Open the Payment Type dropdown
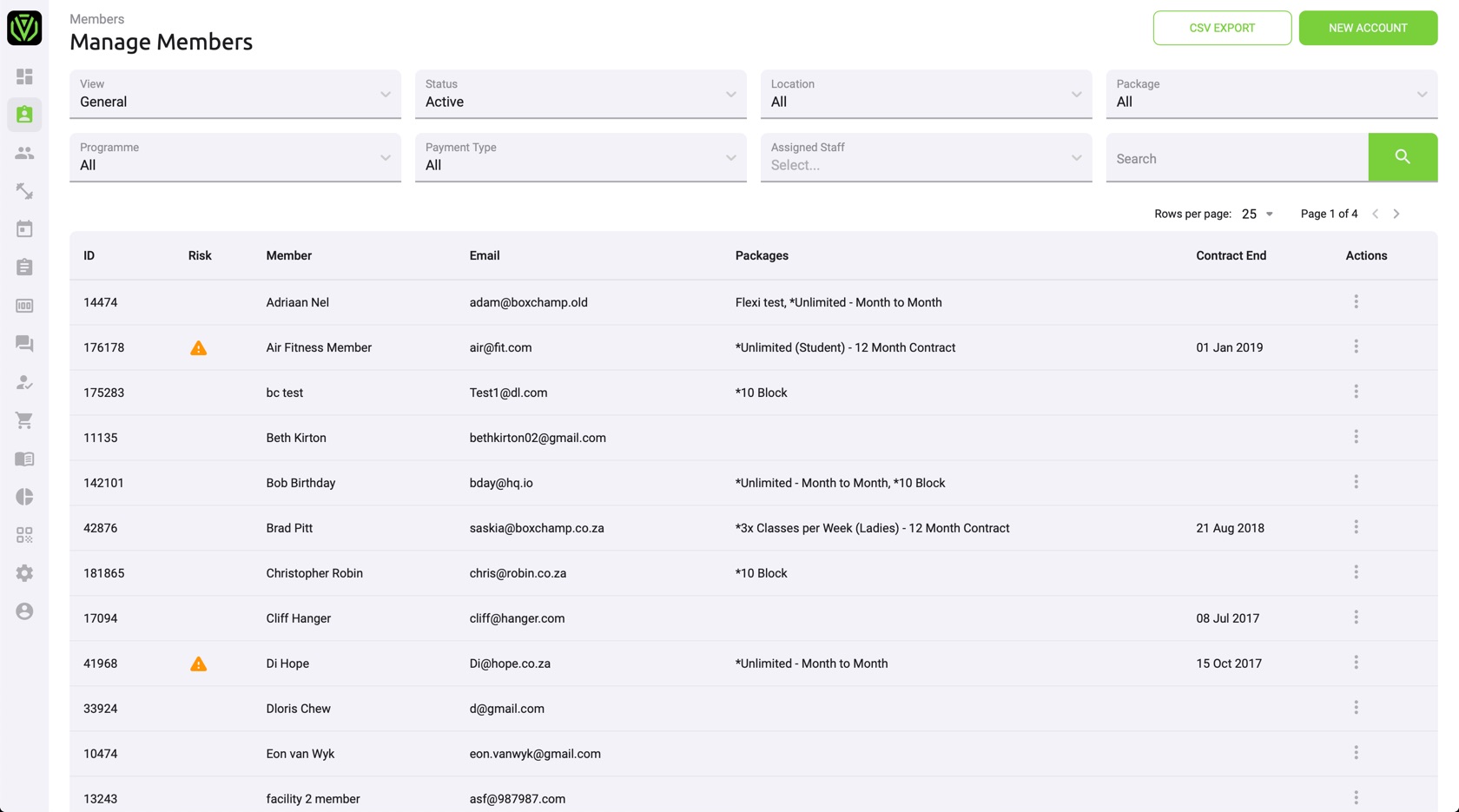 tap(580, 157)
